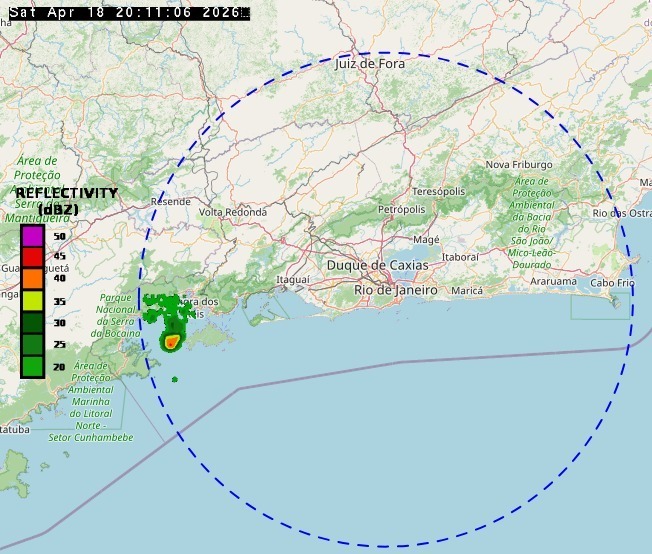
Task: Click the Juiz de Fora city label
Action: click(370, 64)
